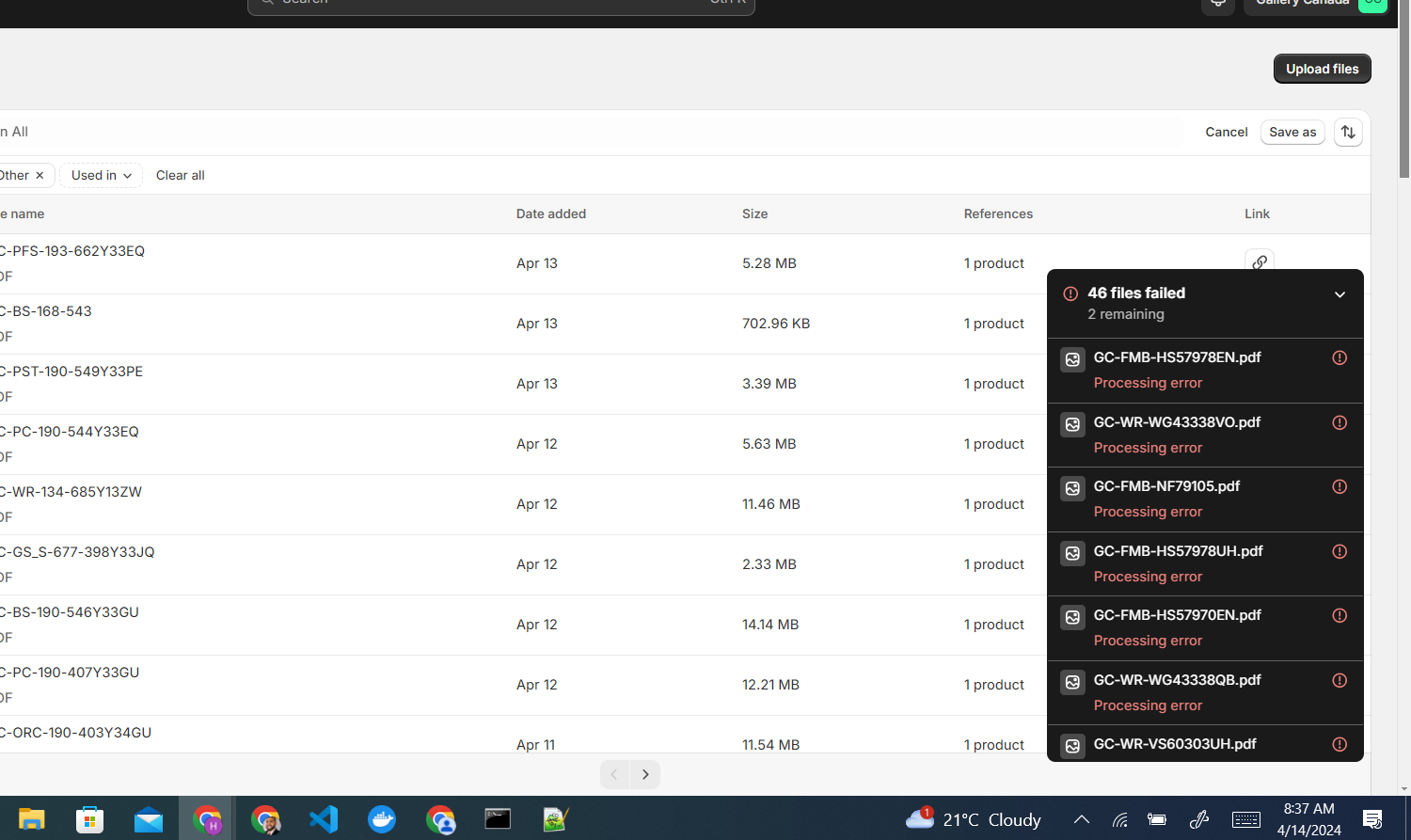Image resolution: width=1411 pixels, height=840 pixels.
Task: Show hidden system tray icons
Action: 1082,819
